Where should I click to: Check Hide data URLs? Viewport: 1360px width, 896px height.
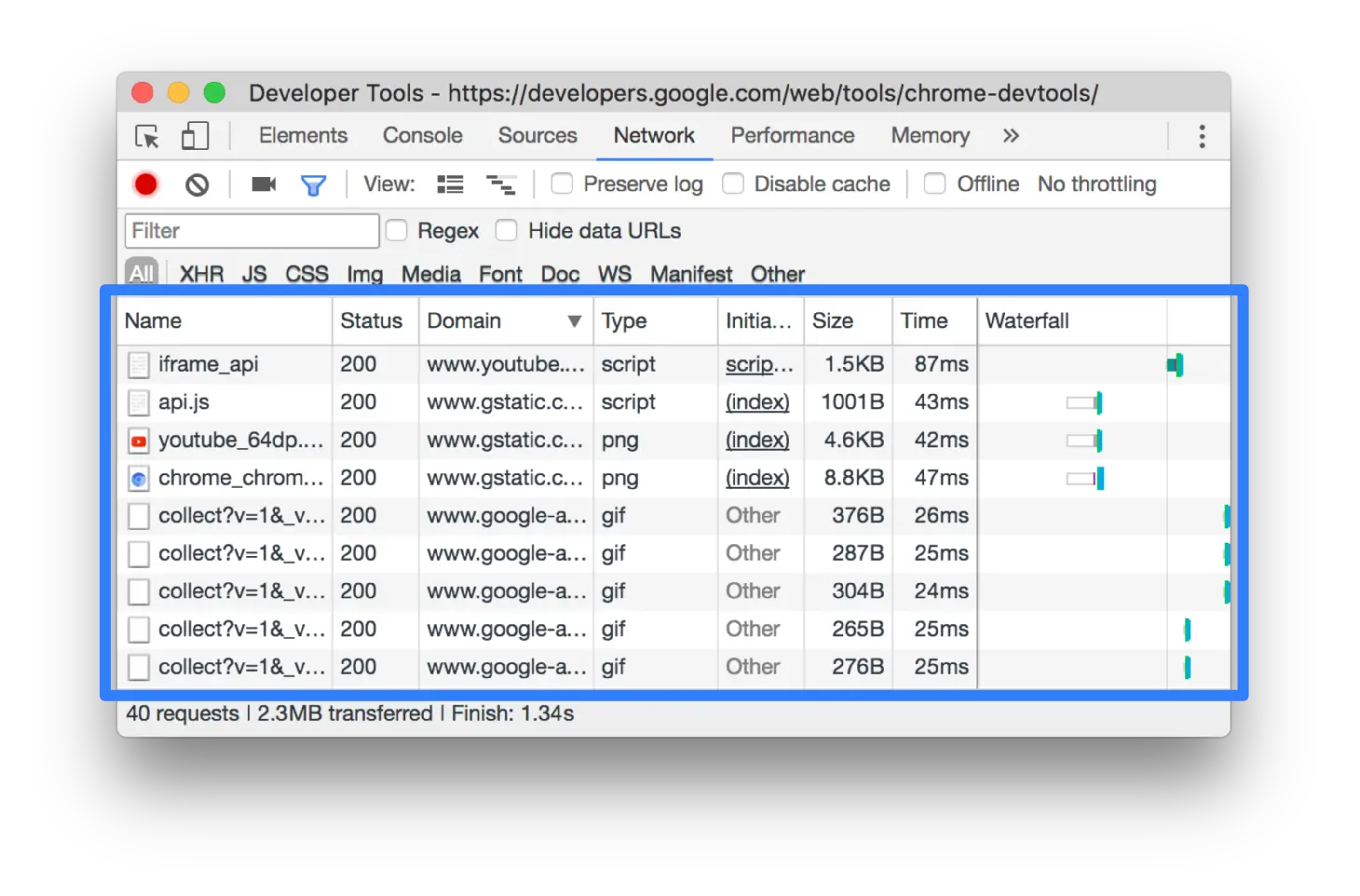pyautogui.click(x=507, y=230)
